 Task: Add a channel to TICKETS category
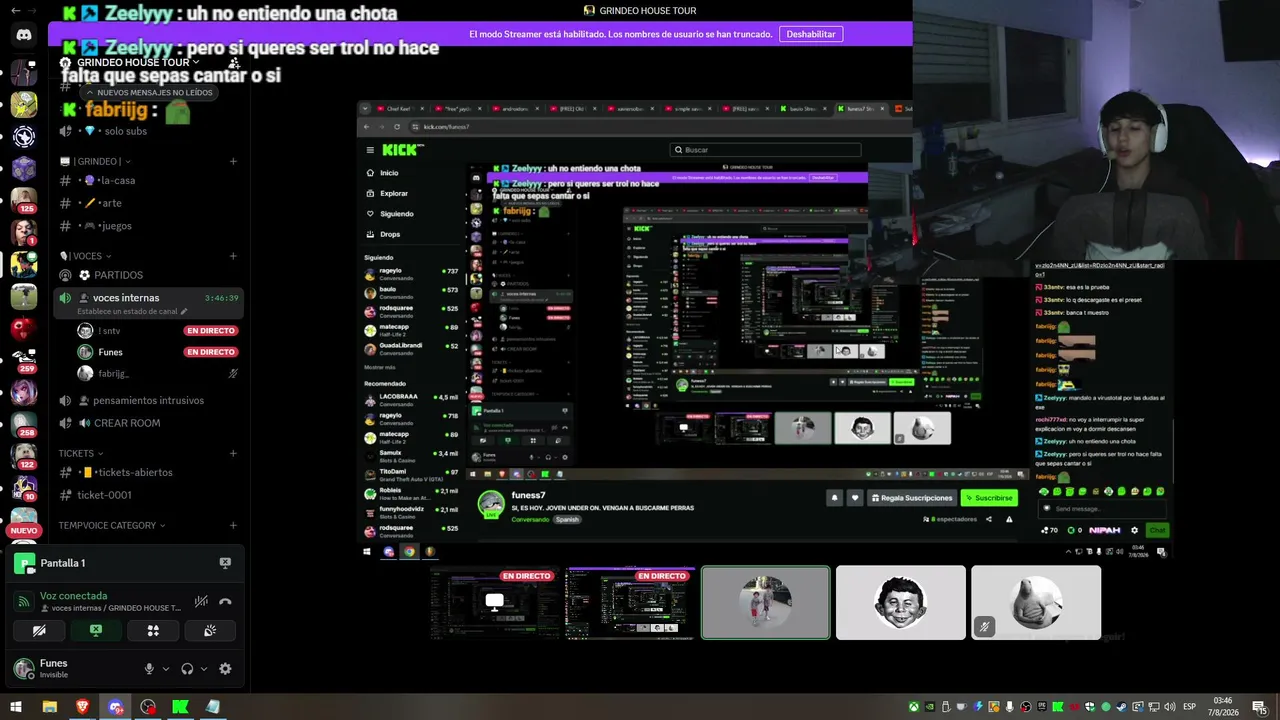click(233, 453)
